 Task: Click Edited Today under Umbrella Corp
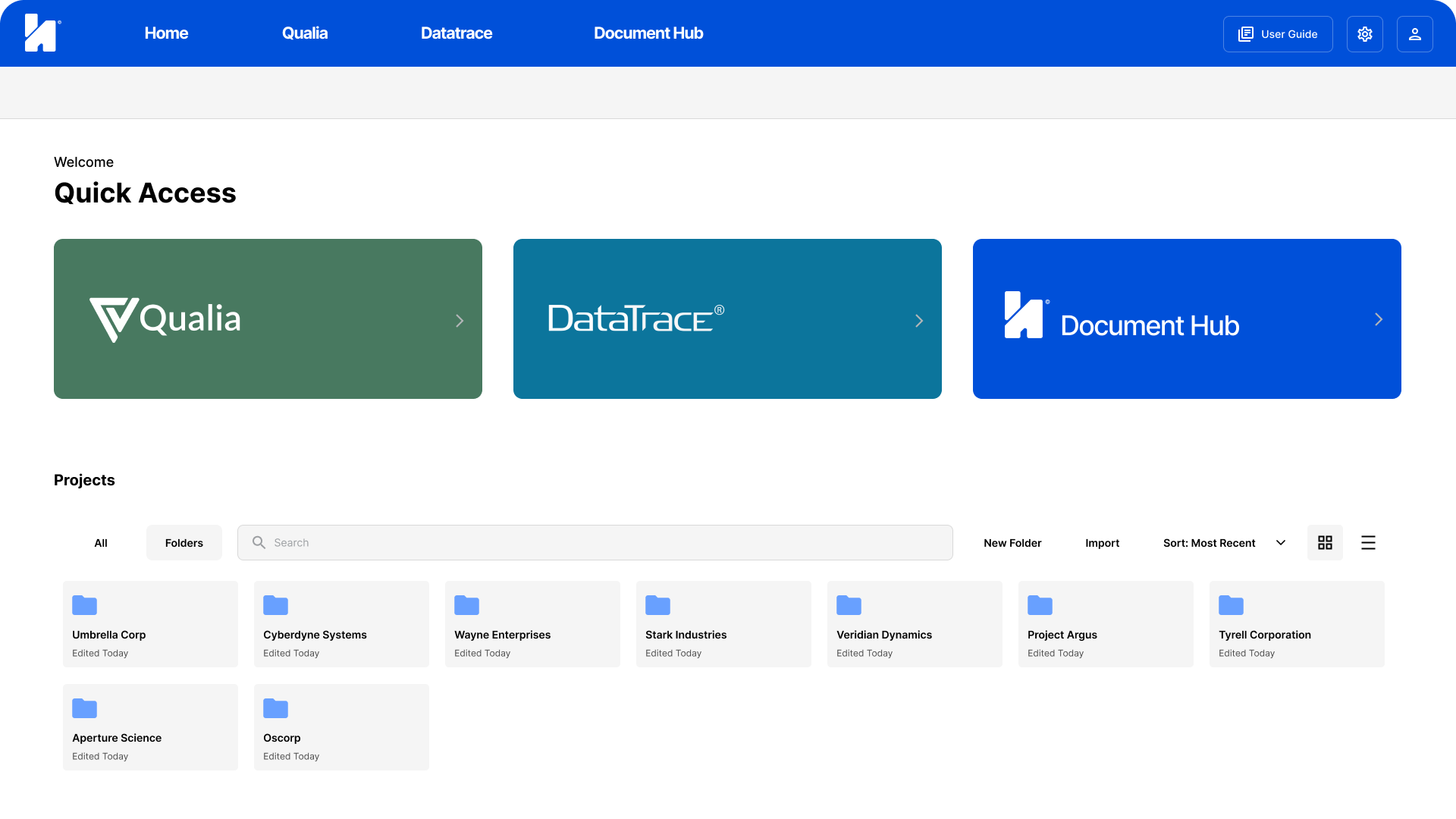point(100,653)
